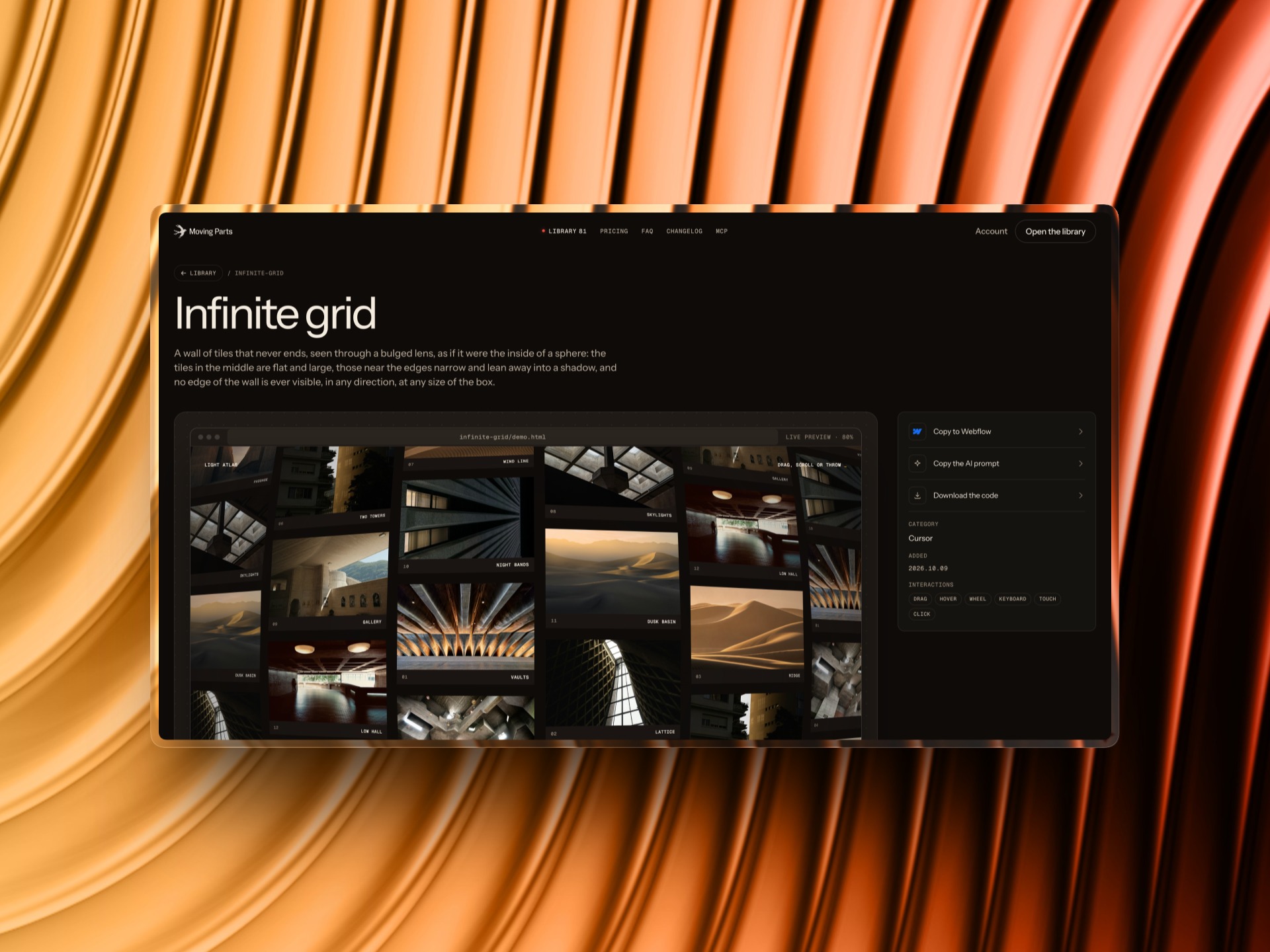The image size is (1270, 952).
Task: Expand the Copy to Webflow chevron
Action: [x=1081, y=432]
